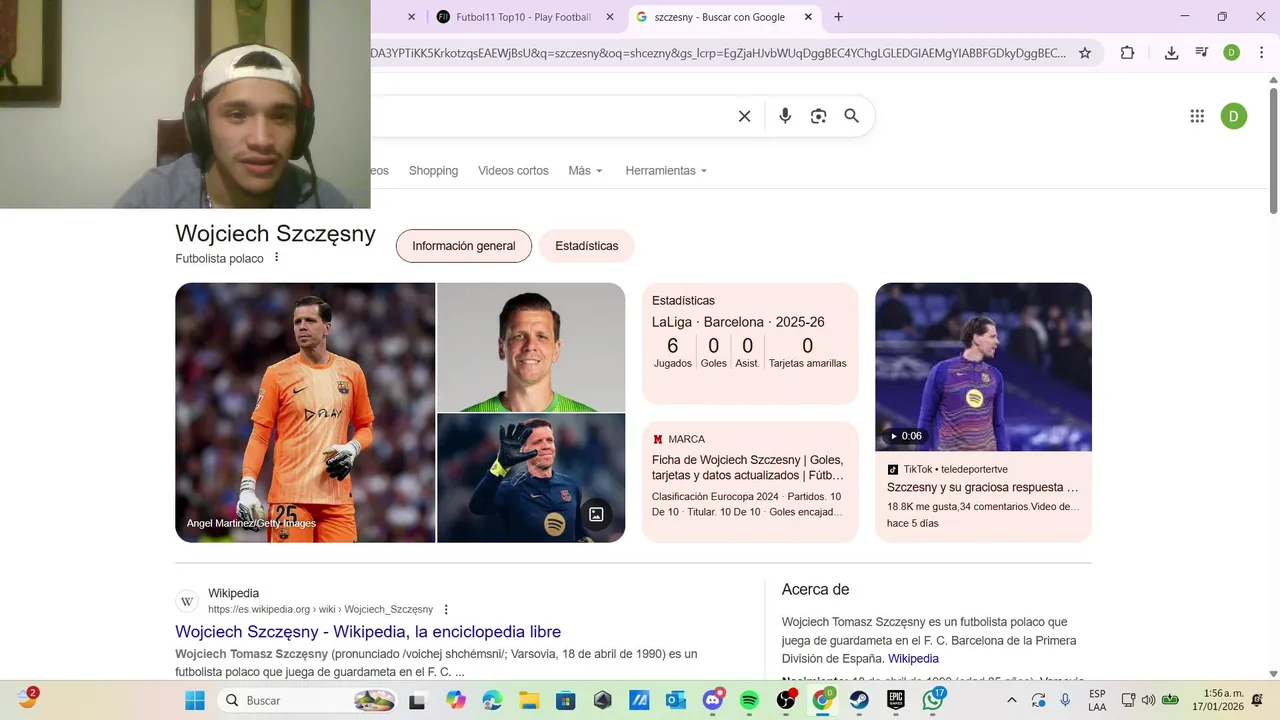Open a new tab with the plus button

838,17
